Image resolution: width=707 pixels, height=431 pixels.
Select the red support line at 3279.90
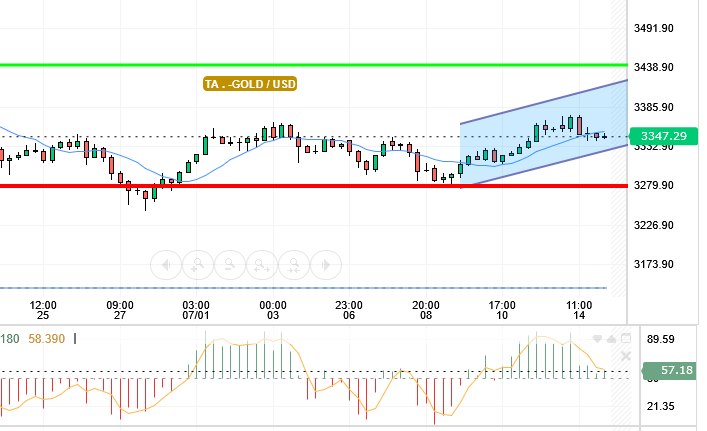click(x=314, y=186)
